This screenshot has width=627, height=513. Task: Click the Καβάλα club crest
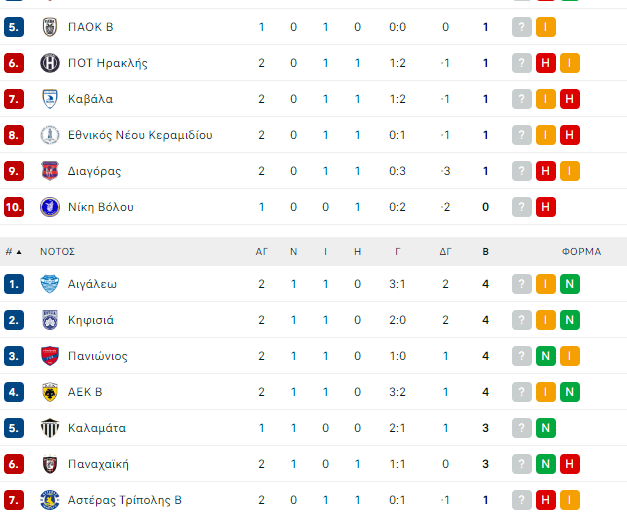pos(50,99)
